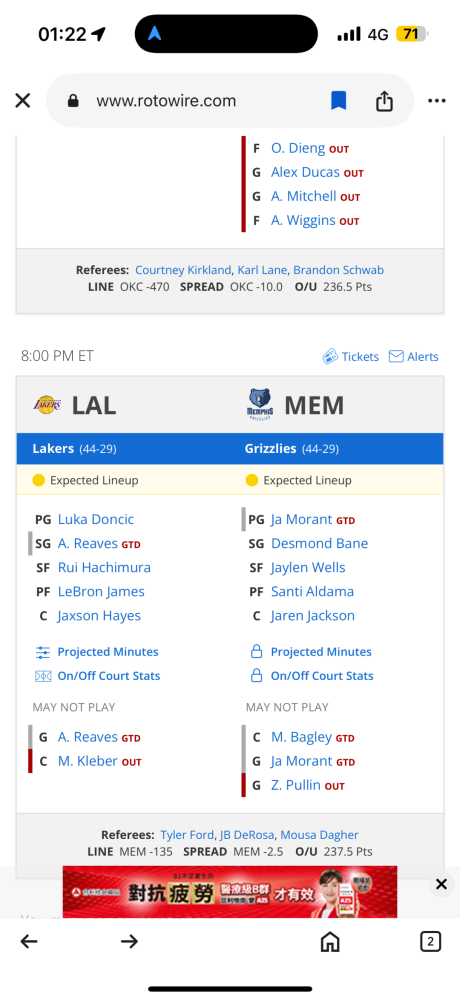Tap the browser back arrow
460x1000 pixels.
(29, 941)
